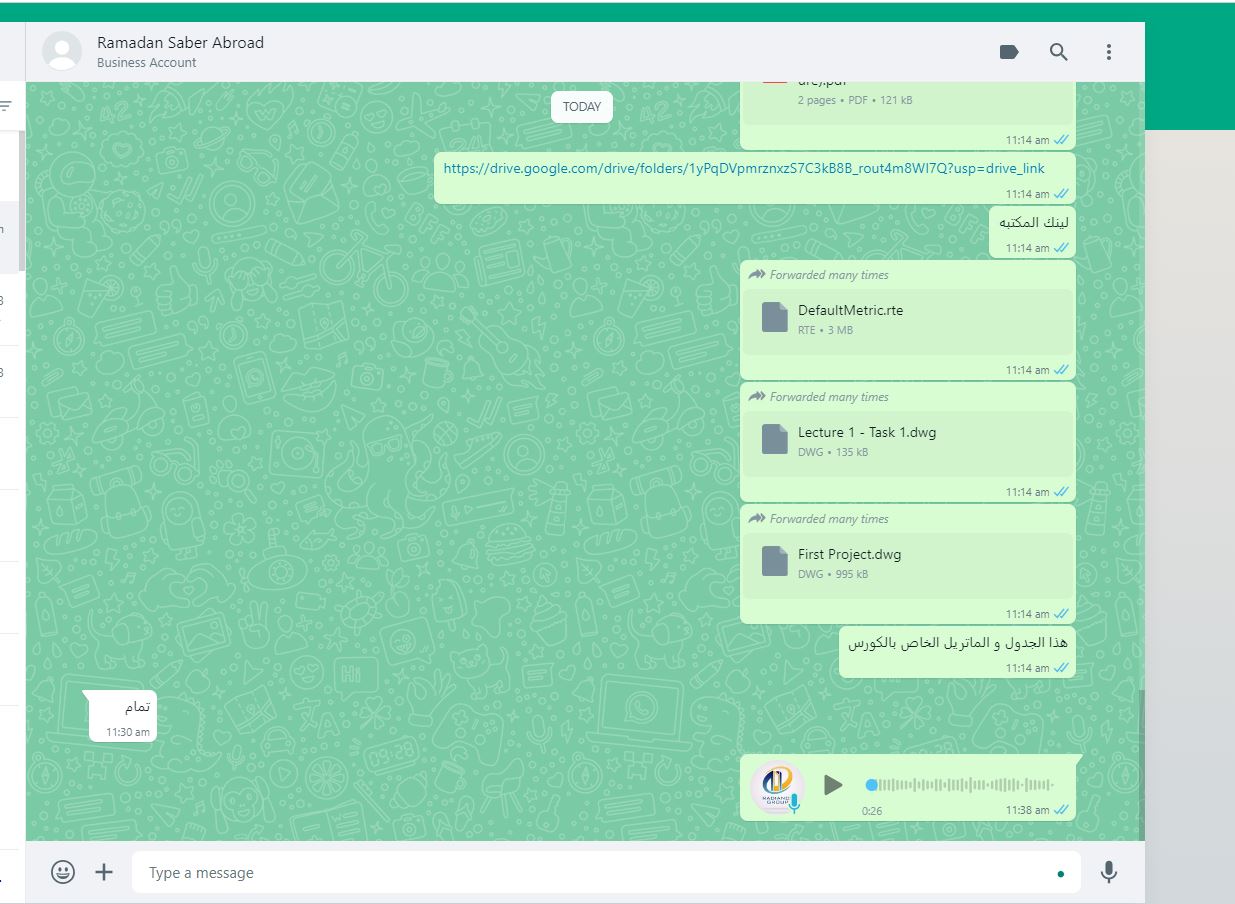This screenshot has height=904, width=1235.
Task: Click the لينك المكتبه message
Action: point(1032,232)
